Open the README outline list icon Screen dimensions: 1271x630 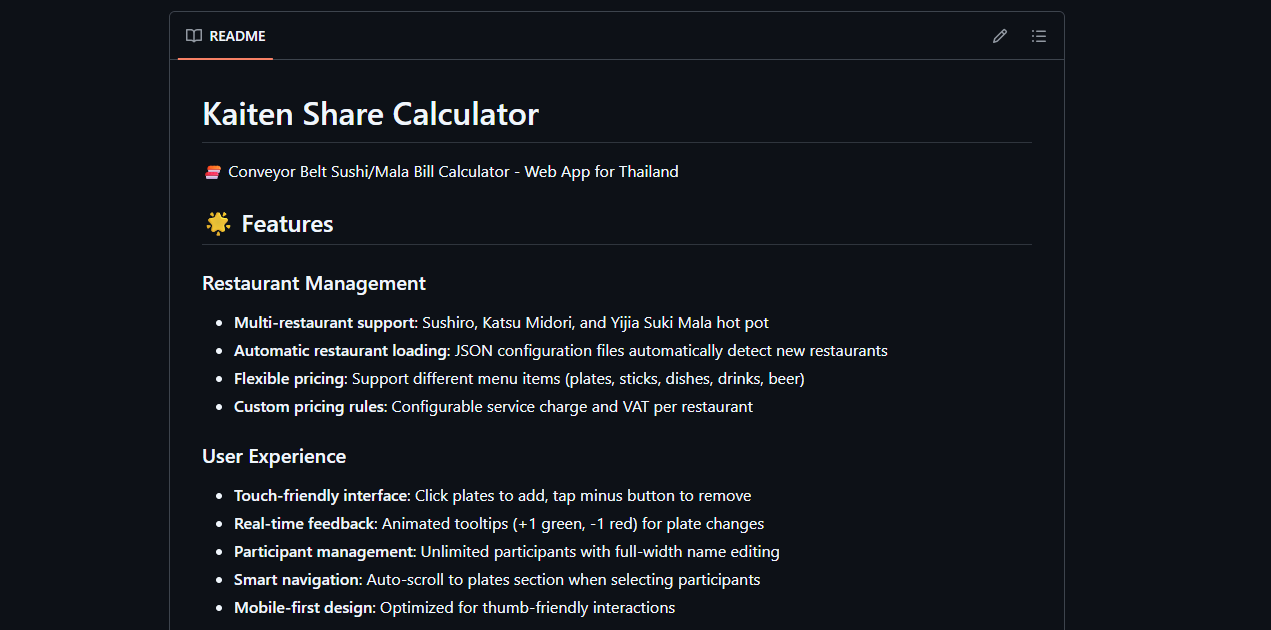pos(1039,36)
